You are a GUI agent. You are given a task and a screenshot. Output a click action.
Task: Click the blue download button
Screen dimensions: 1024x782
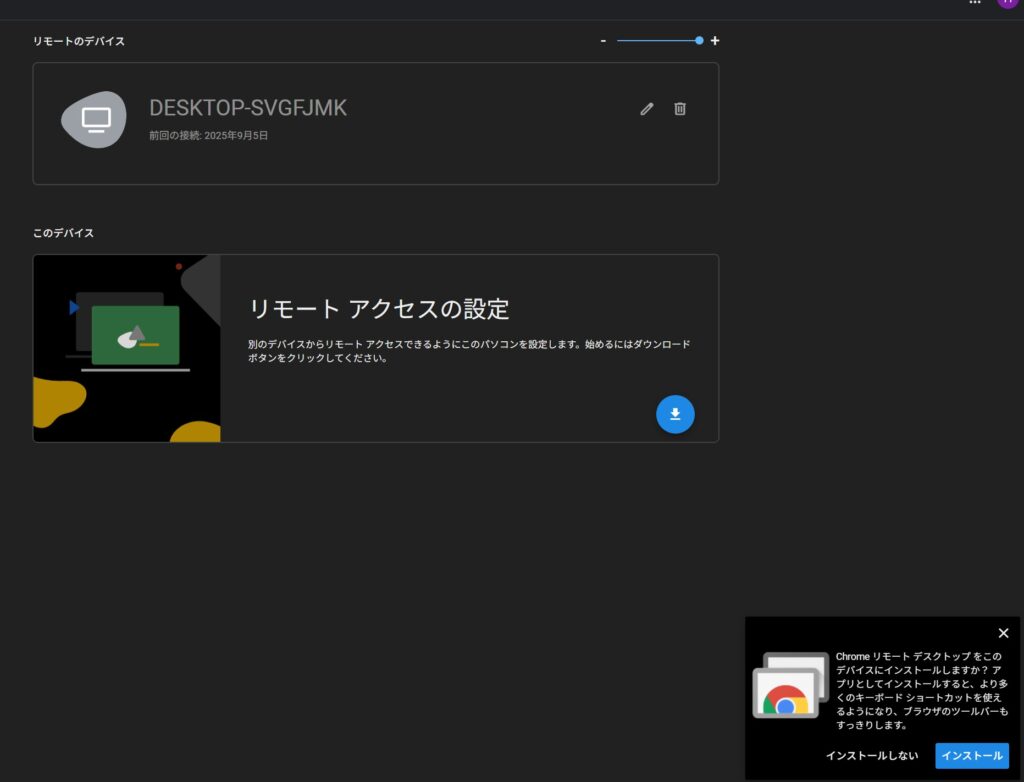pyautogui.click(x=675, y=414)
